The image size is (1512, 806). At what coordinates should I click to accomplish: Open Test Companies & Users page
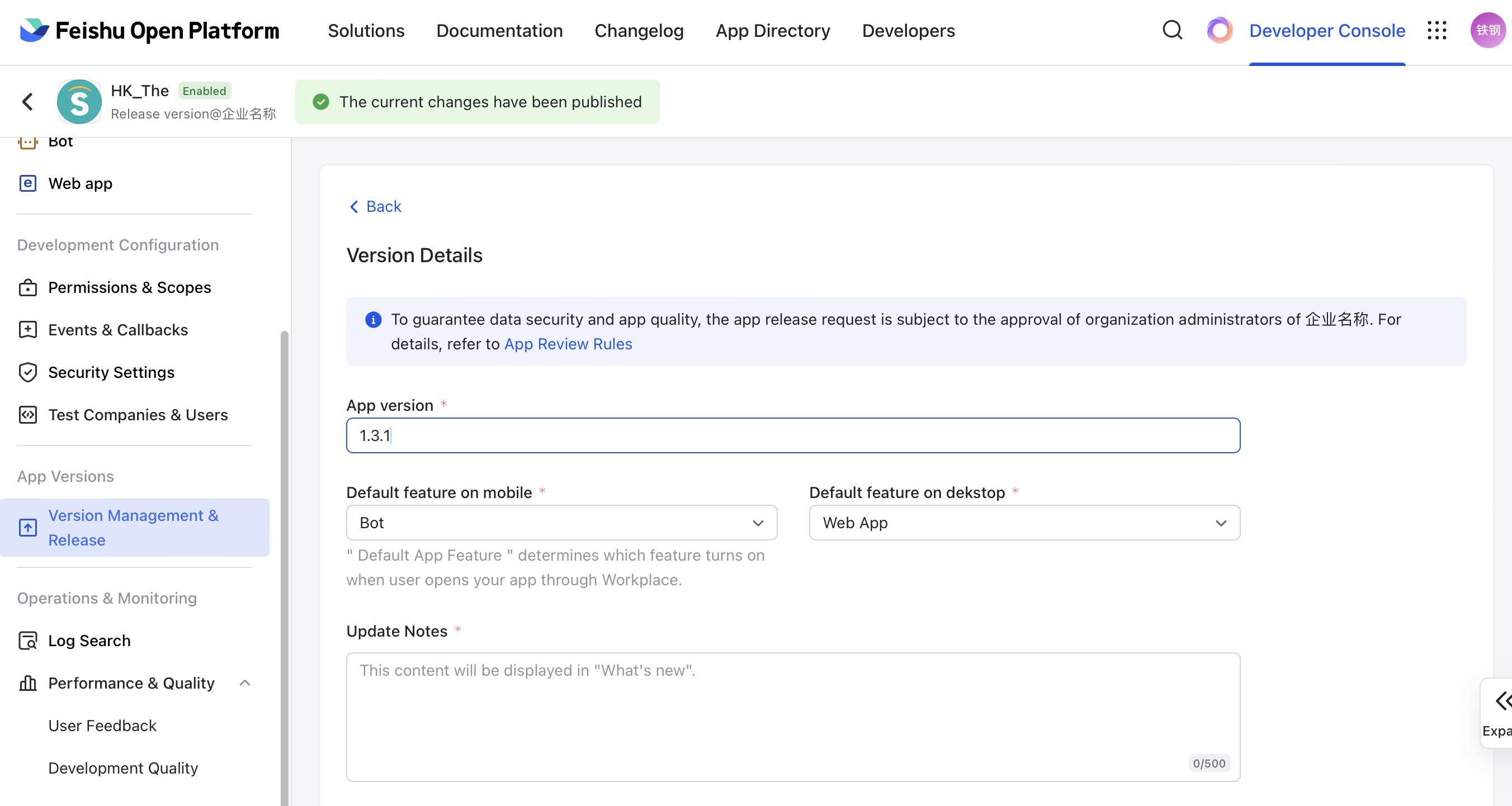click(x=138, y=415)
